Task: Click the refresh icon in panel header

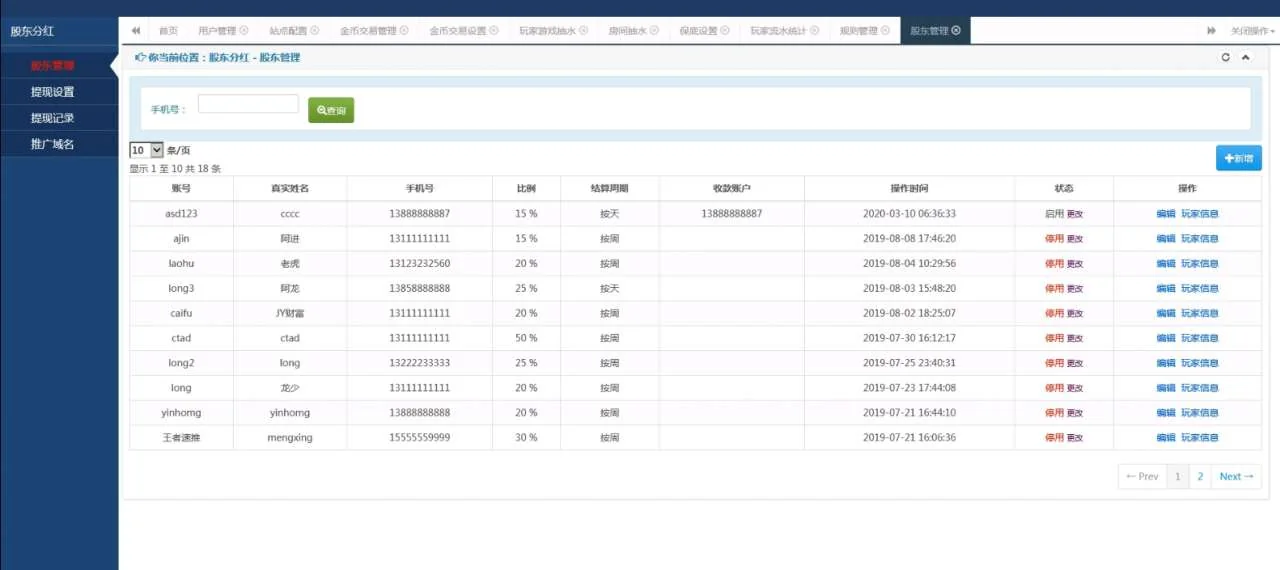Action: click(x=1226, y=58)
